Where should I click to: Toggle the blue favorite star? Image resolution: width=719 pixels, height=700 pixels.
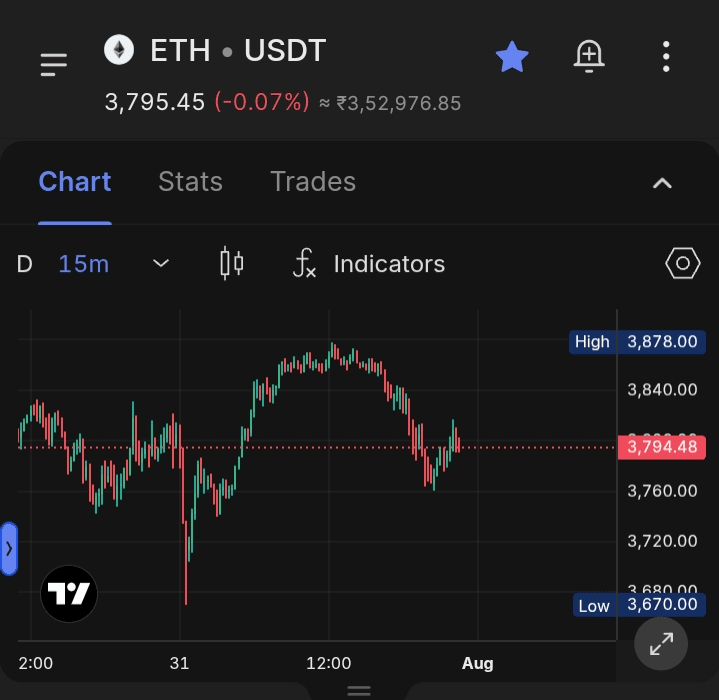[x=512, y=57]
